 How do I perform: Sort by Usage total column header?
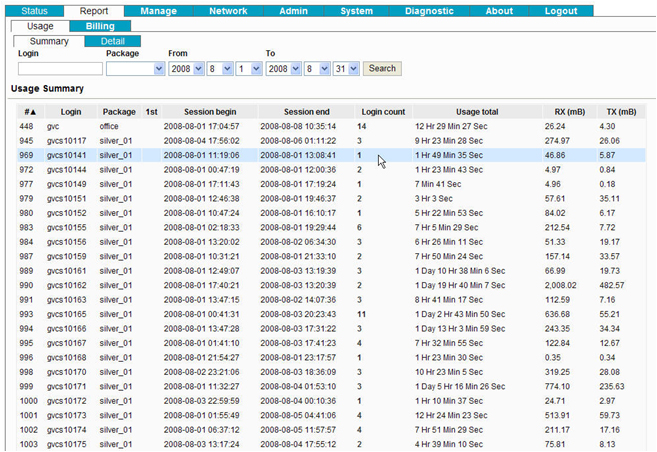click(x=476, y=112)
